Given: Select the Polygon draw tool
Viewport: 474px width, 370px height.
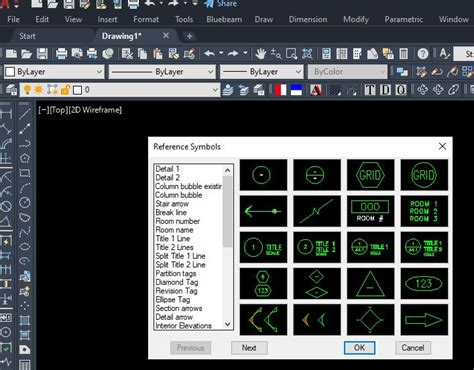Looking at the screenshot, I should (25, 158).
